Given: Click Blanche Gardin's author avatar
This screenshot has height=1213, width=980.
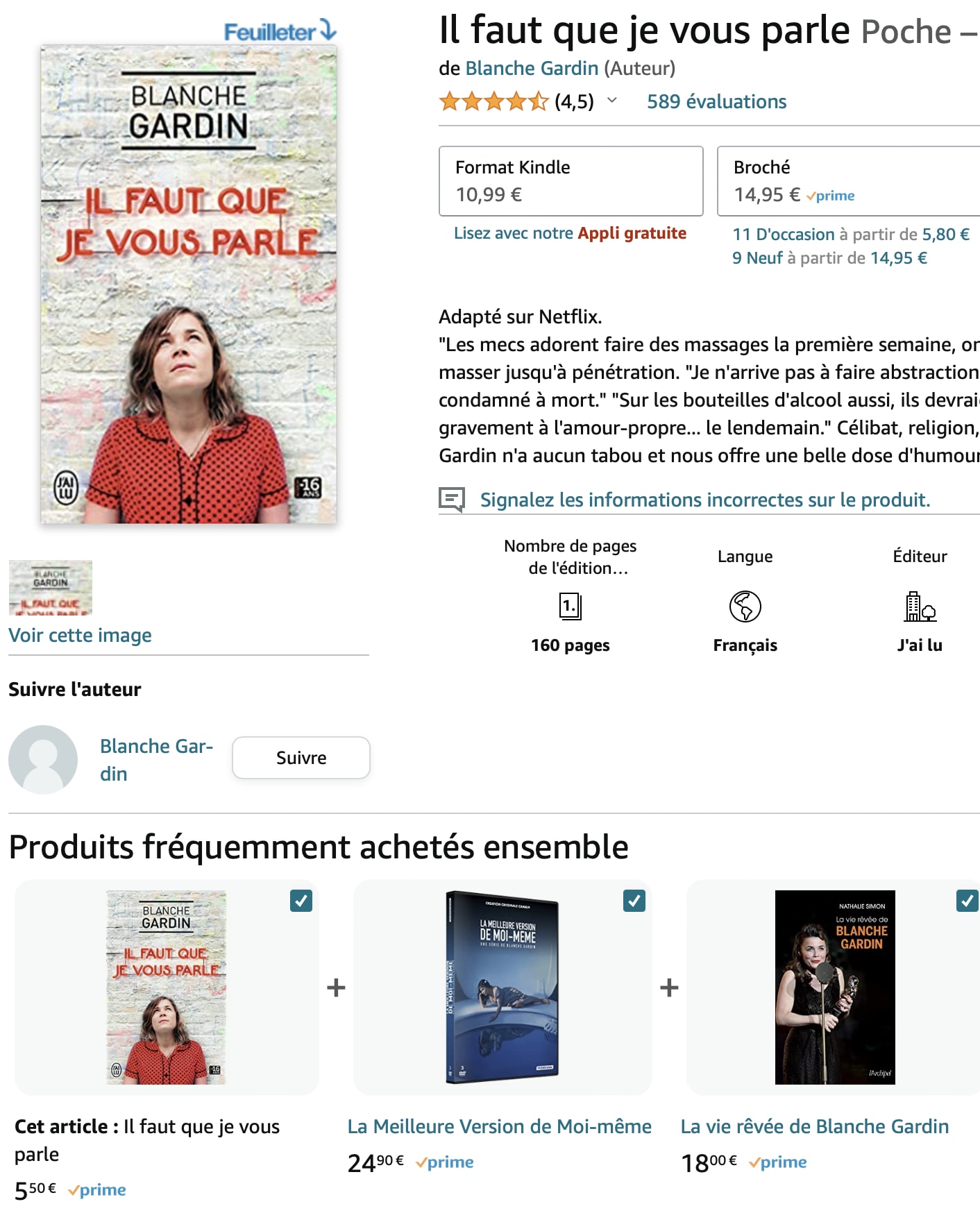Looking at the screenshot, I should (43, 759).
